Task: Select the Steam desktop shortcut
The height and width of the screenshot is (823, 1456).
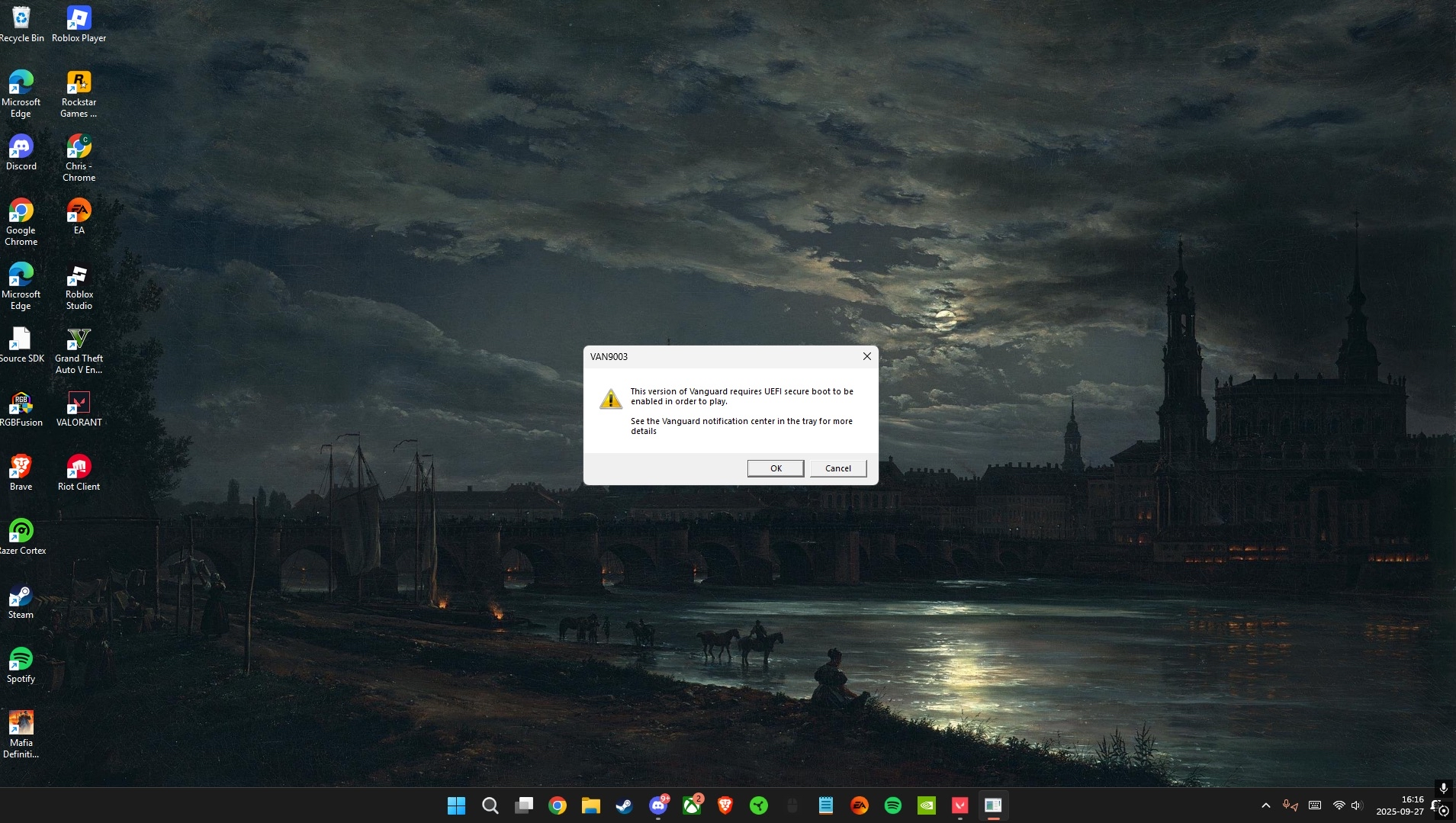Action: pyautogui.click(x=21, y=601)
